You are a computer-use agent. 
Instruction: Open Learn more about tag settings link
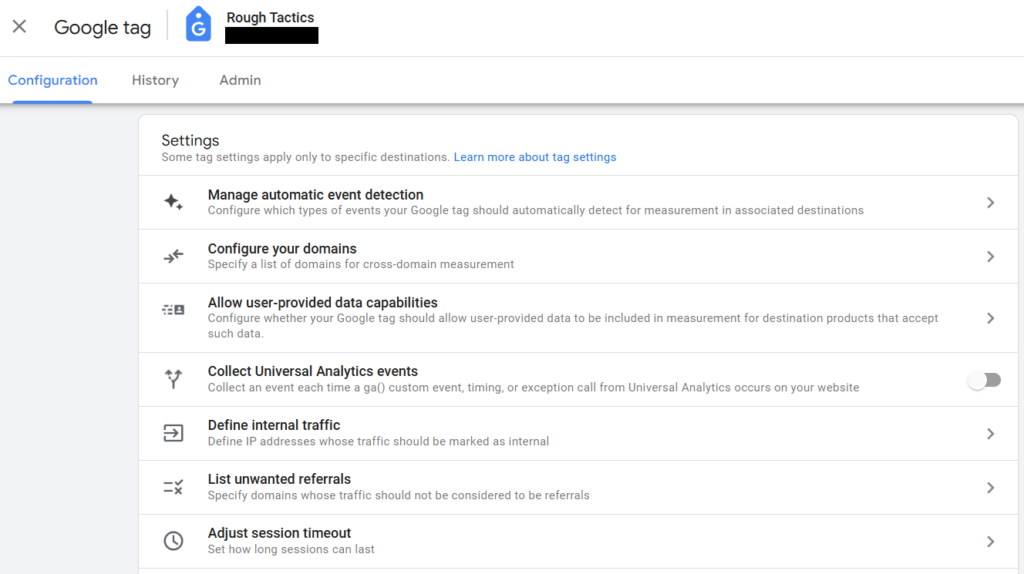(x=535, y=157)
